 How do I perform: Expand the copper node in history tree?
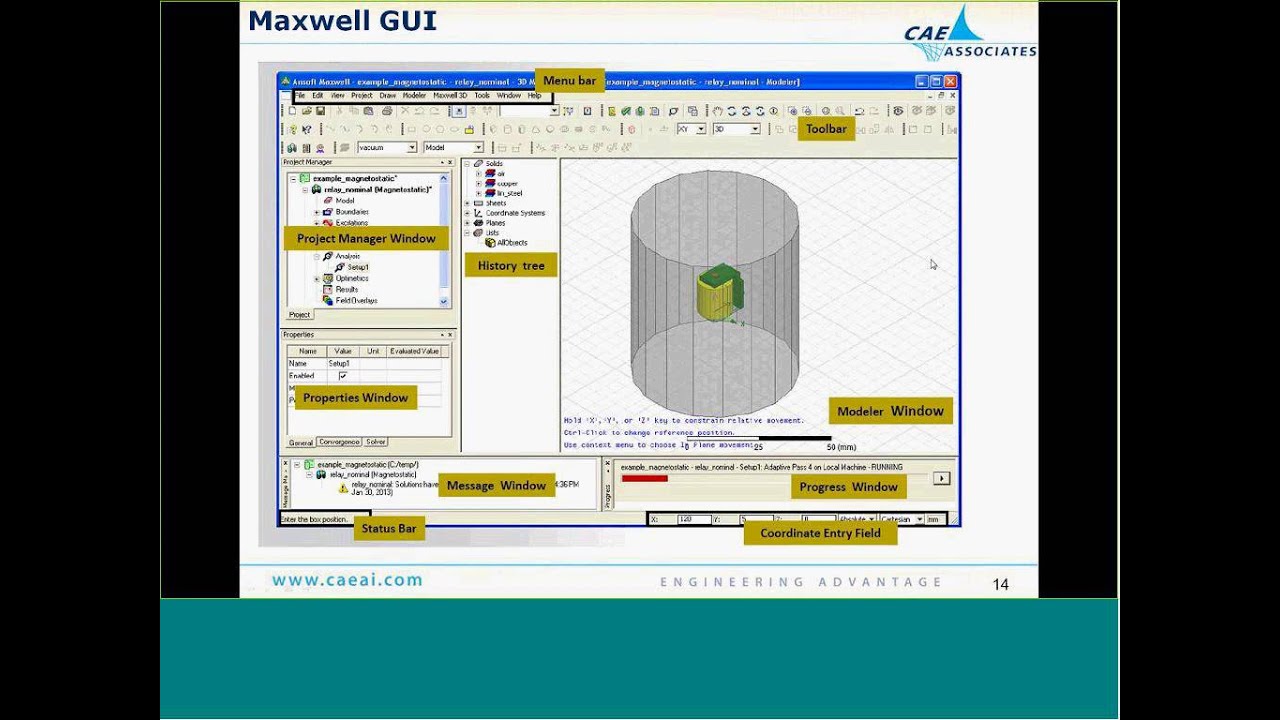tap(478, 184)
